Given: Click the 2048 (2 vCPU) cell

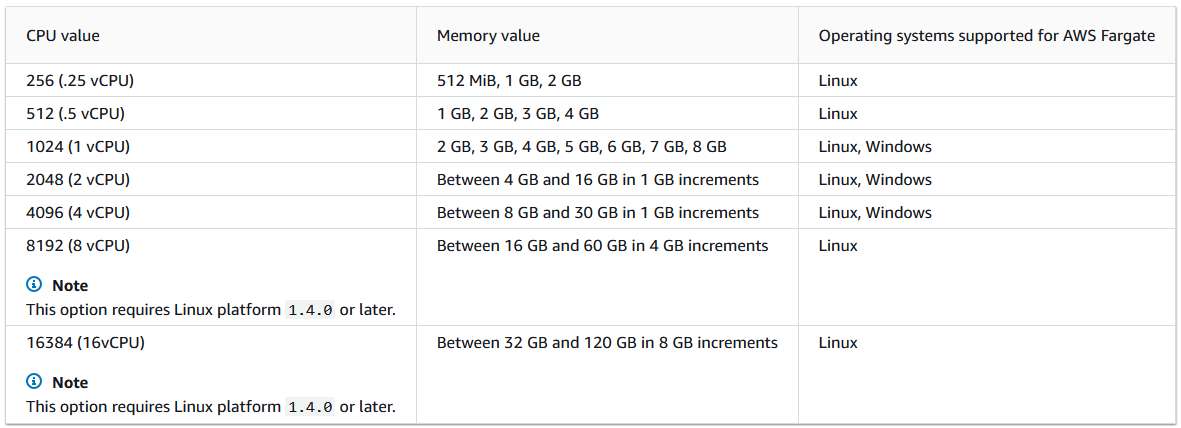Looking at the screenshot, I should (78, 180).
